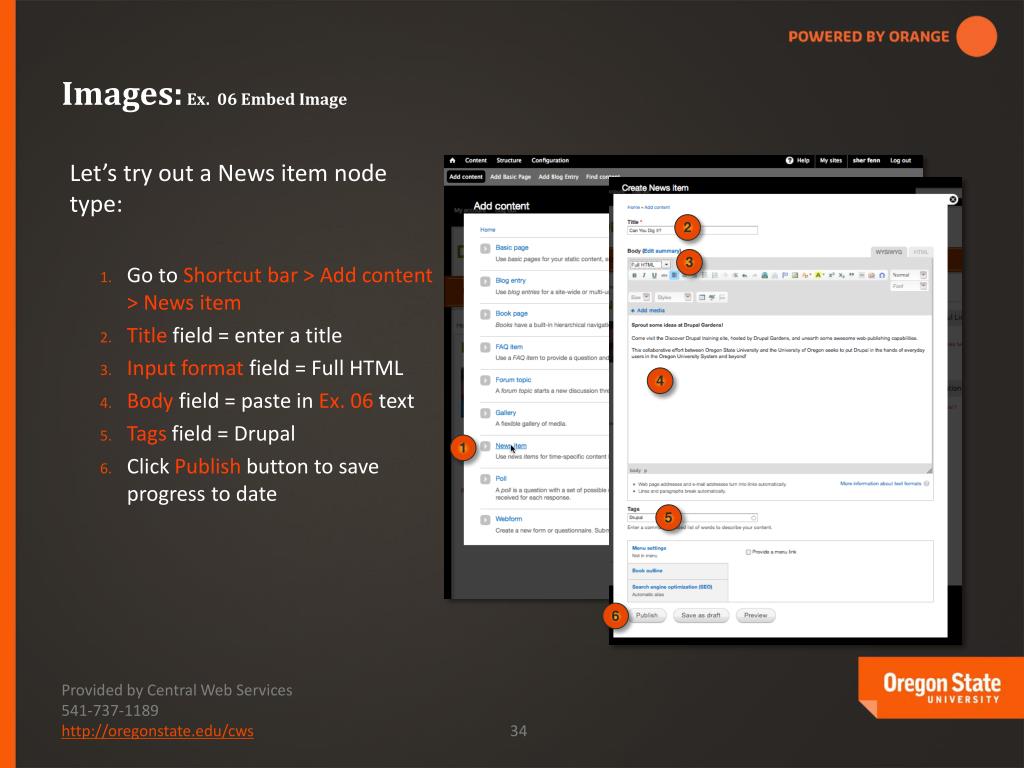The image size is (1024, 768).
Task: Click into the Title input field
Action: (692, 231)
